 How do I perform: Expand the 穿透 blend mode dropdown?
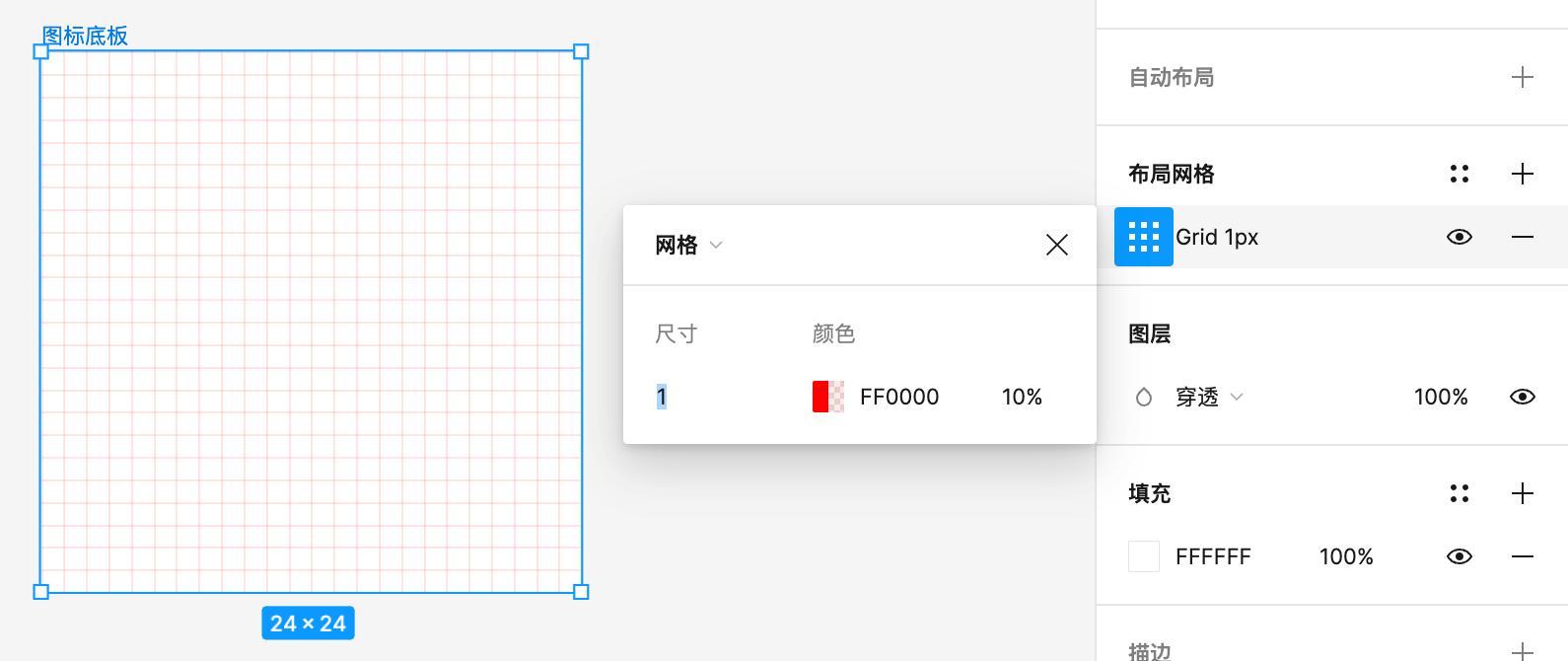pyautogui.click(x=1238, y=397)
